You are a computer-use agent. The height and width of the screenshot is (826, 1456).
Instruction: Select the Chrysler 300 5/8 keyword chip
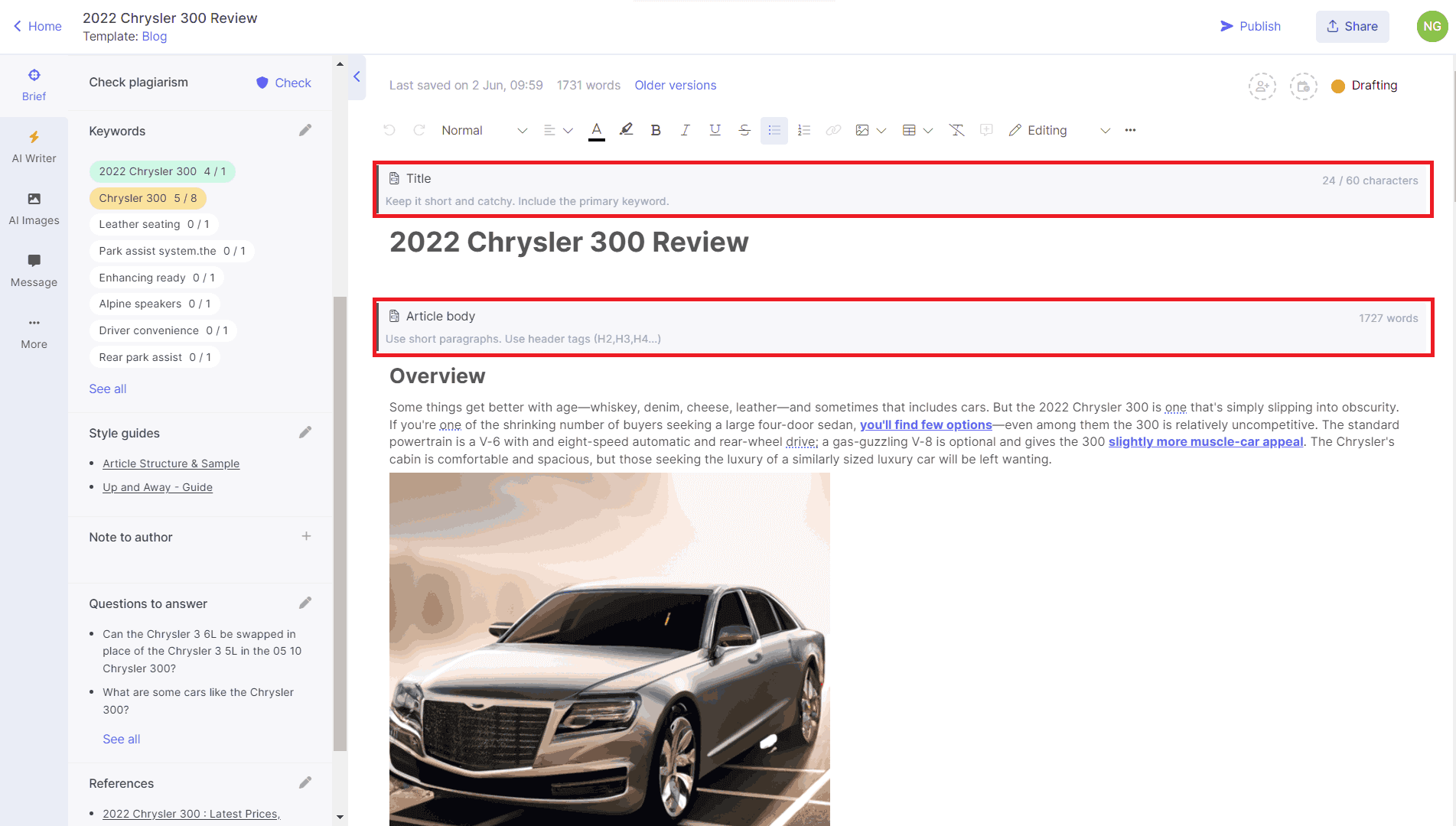pos(148,198)
